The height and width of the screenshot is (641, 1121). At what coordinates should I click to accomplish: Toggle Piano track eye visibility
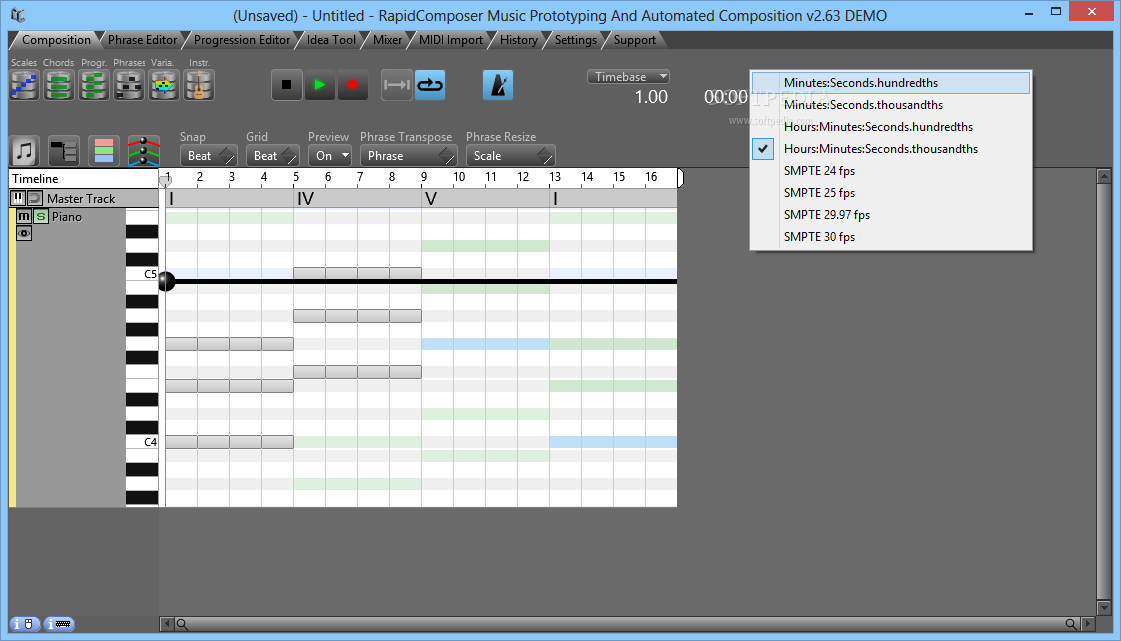click(x=24, y=234)
